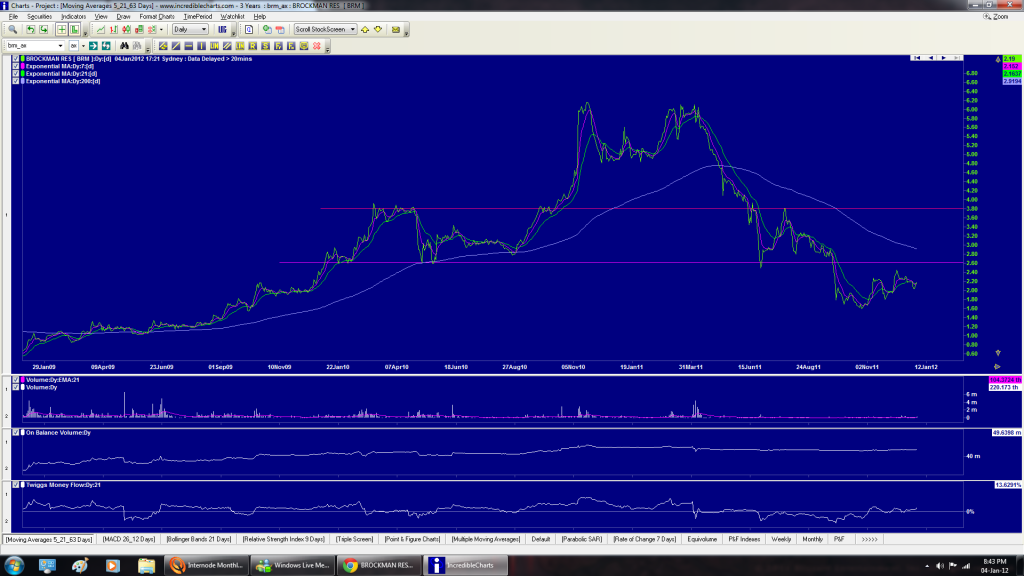Click Zoom button at top right
Screen dimensions: 1024x576
[x=997, y=16]
